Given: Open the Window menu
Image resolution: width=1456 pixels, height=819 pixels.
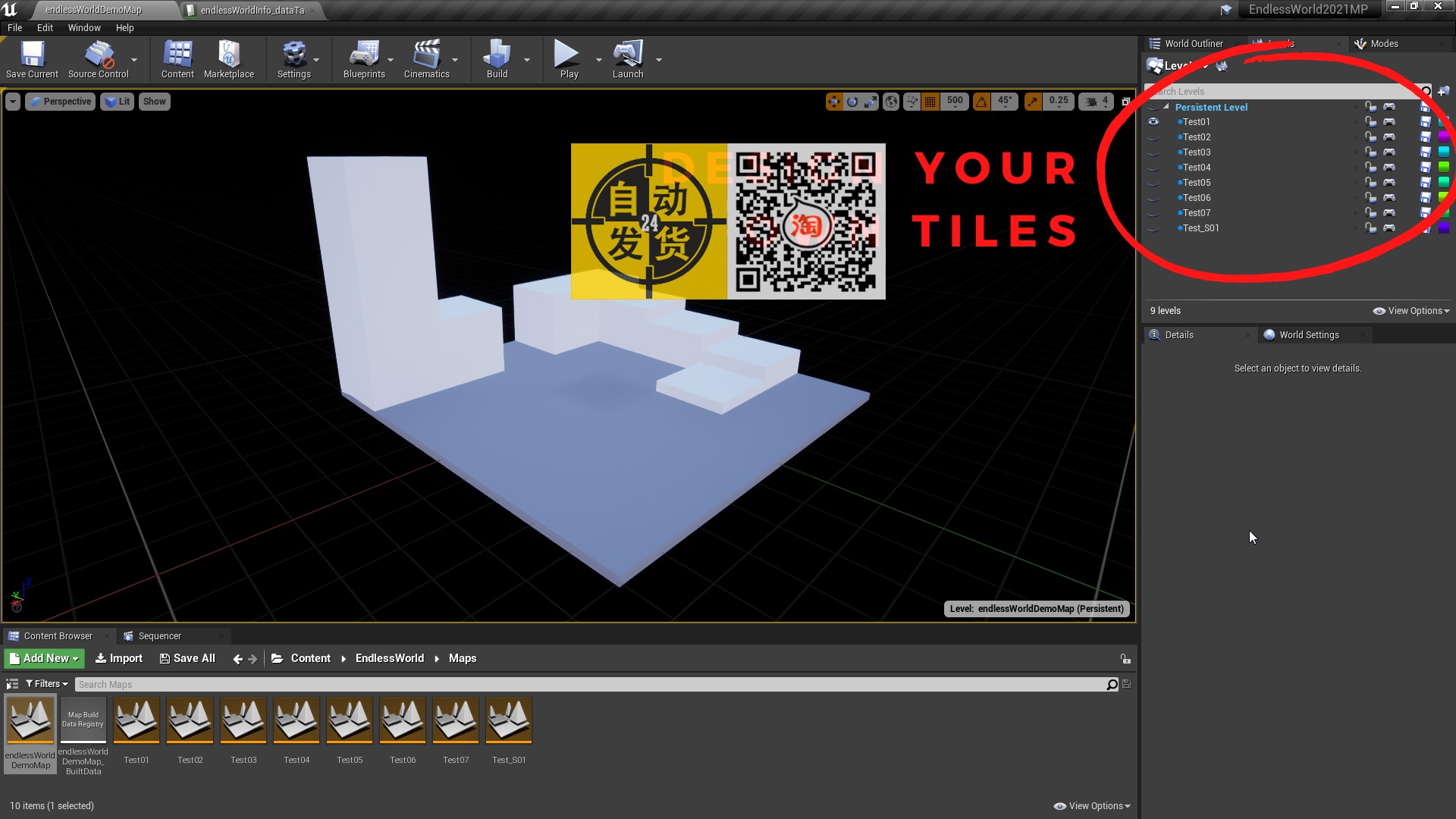Looking at the screenshot, I should (83, 27).
